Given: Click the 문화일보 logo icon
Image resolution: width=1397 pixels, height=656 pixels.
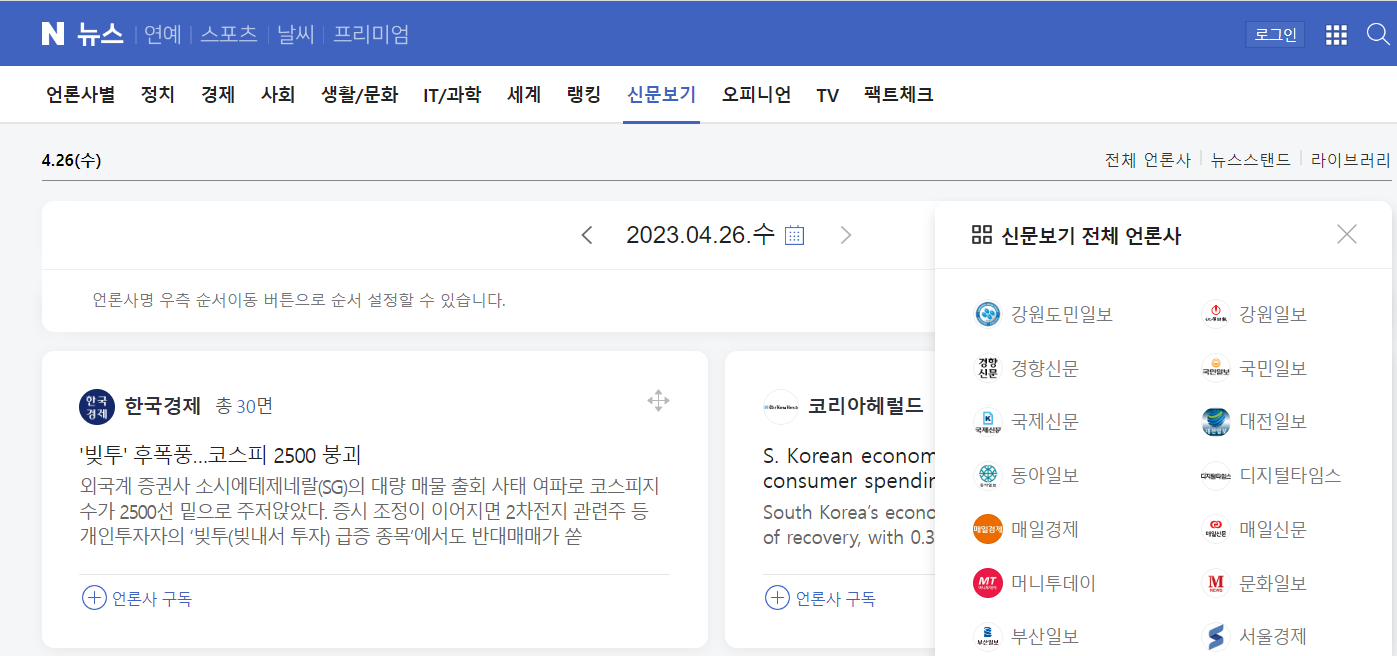Looking at the screenshot, I should click(x=1215, y=583).
